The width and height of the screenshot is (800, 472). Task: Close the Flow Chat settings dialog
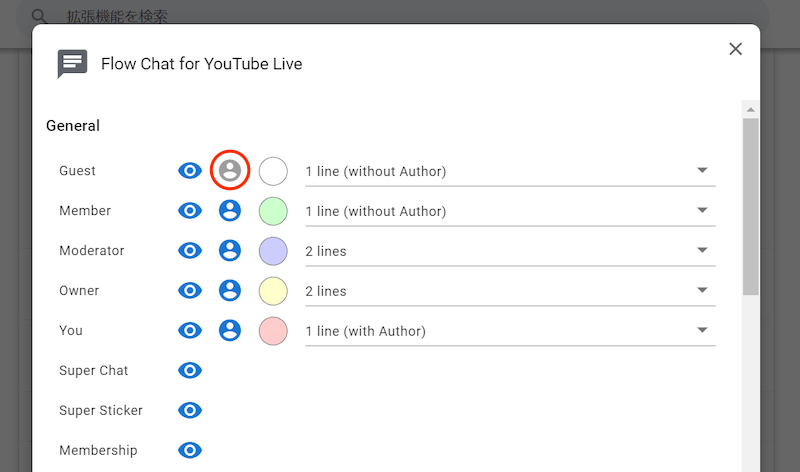tap(736, 49)
